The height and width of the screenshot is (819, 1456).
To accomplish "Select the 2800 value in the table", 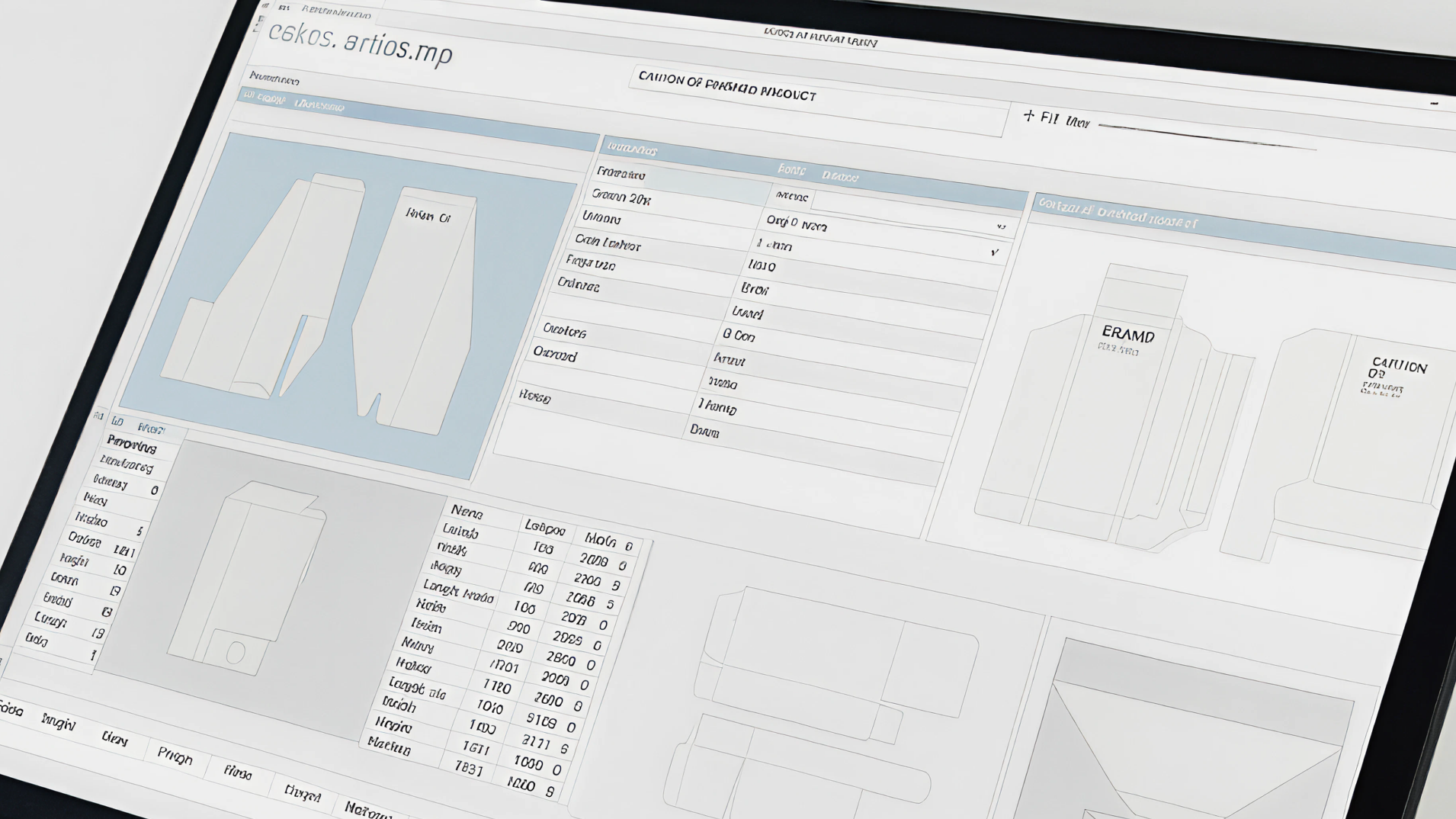I will 560,657.
